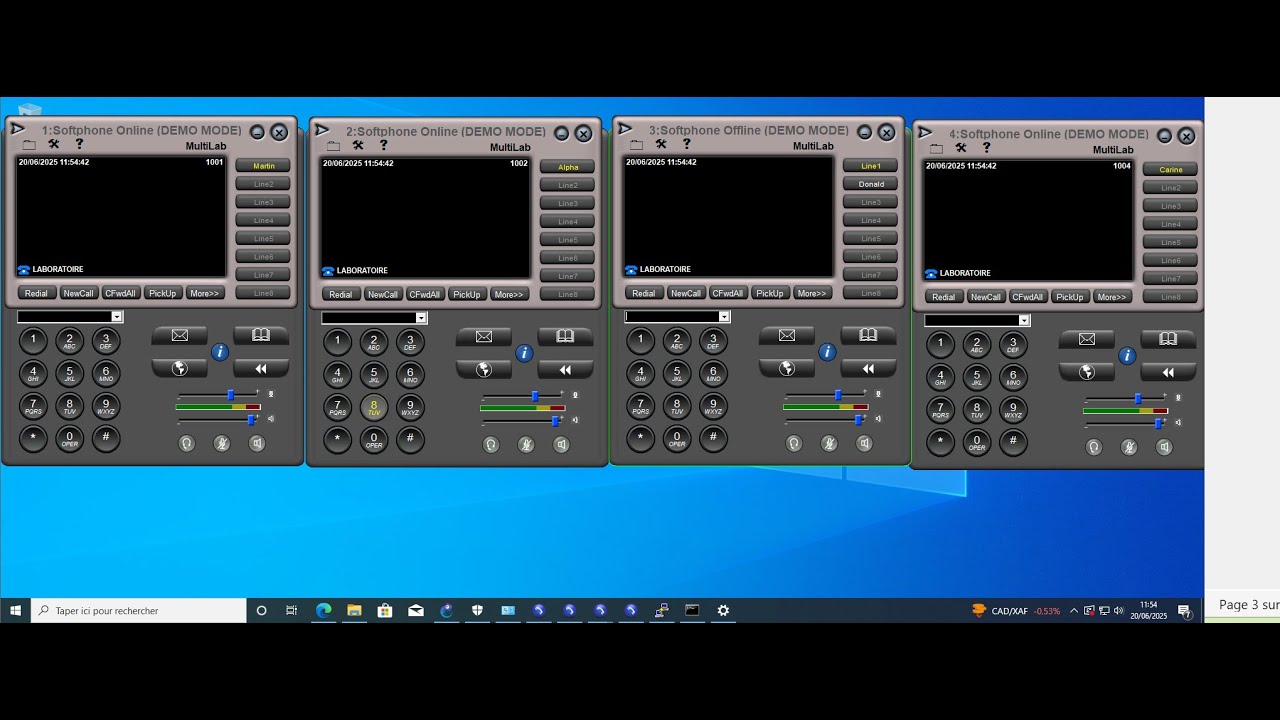Viewport: 1280px width, 720px height.
Task: Open the tools menu in Softphone 1
Action: 54,145
